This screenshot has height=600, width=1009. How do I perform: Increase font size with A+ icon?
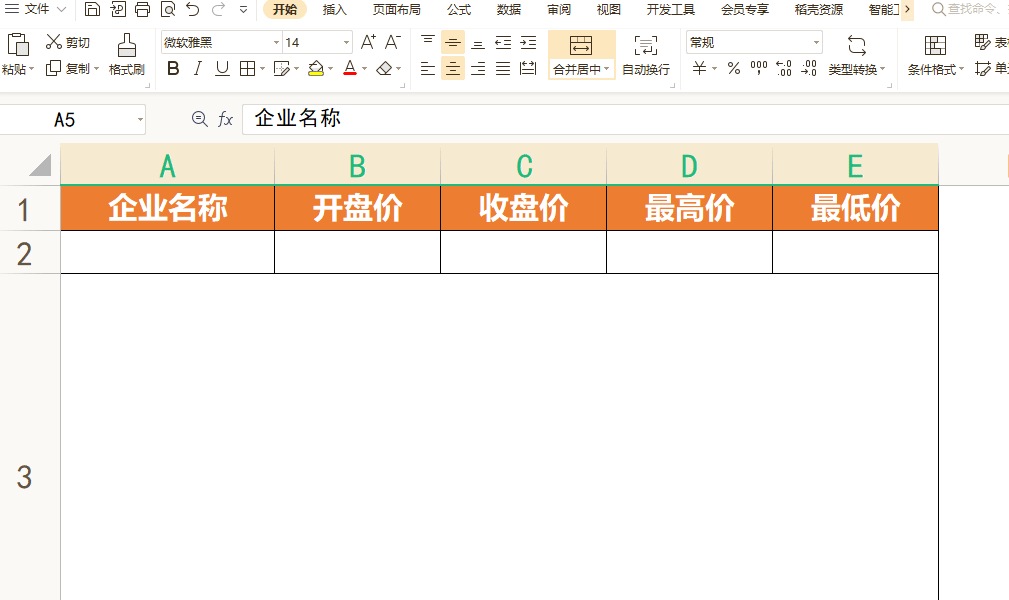point(368,42)
